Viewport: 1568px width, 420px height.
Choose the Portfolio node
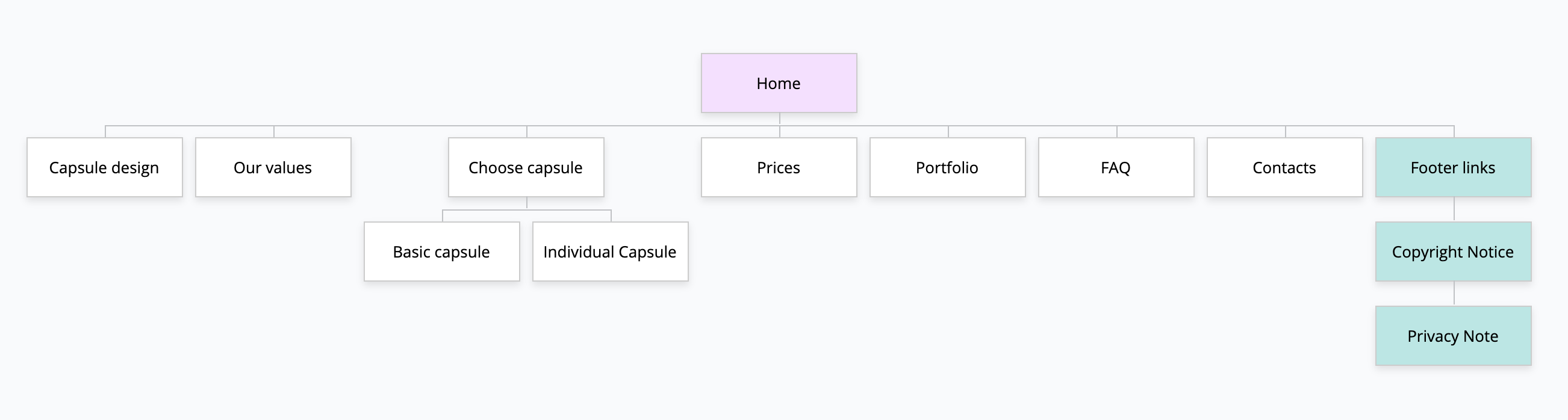pos(948,167)
